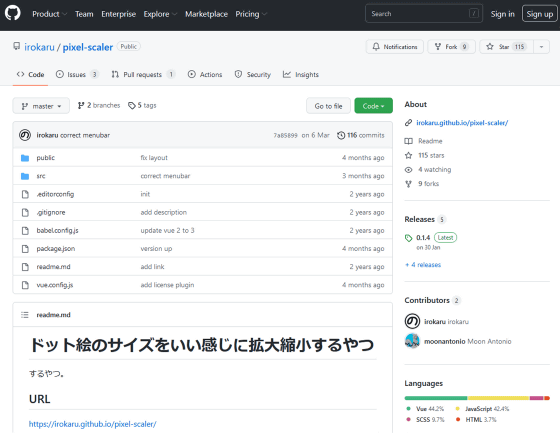Click the eye icon beside 4 watching
This screenshot has width=560, height=433.
pyautogui.click(x=408, y=170)
